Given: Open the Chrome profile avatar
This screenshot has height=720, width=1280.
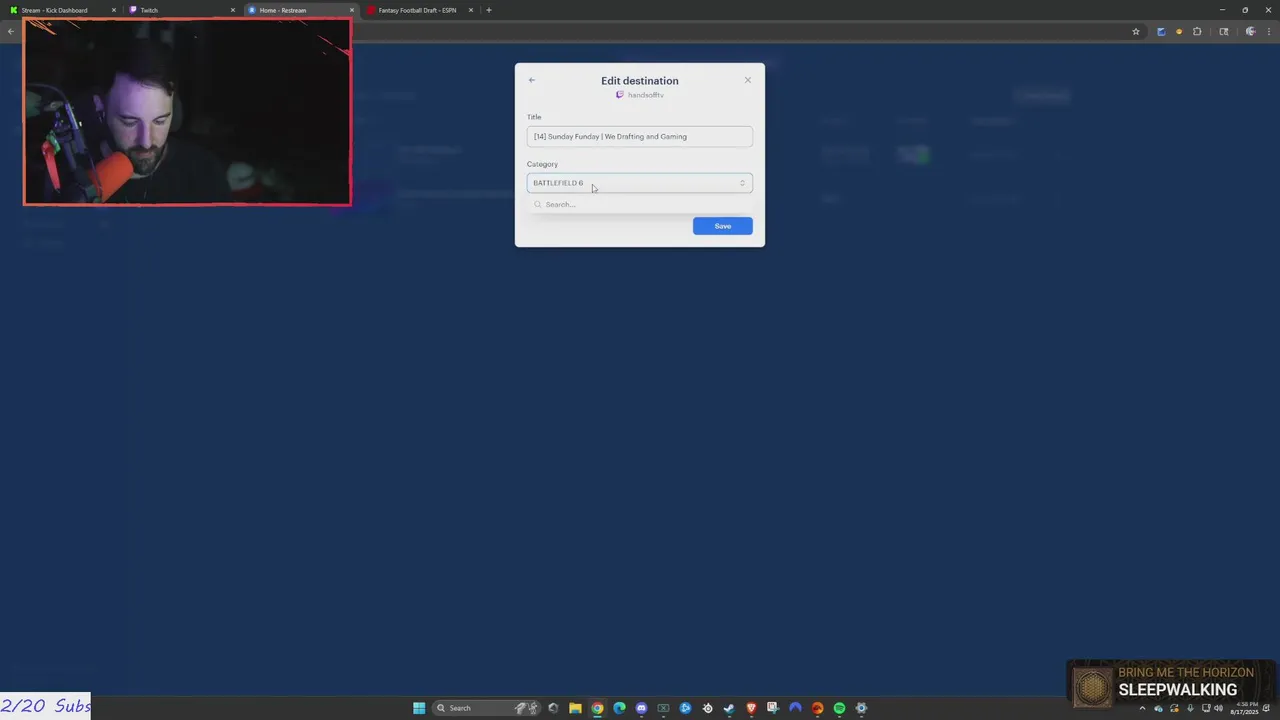Looking at the screenshot, I should pos(1250,31).
